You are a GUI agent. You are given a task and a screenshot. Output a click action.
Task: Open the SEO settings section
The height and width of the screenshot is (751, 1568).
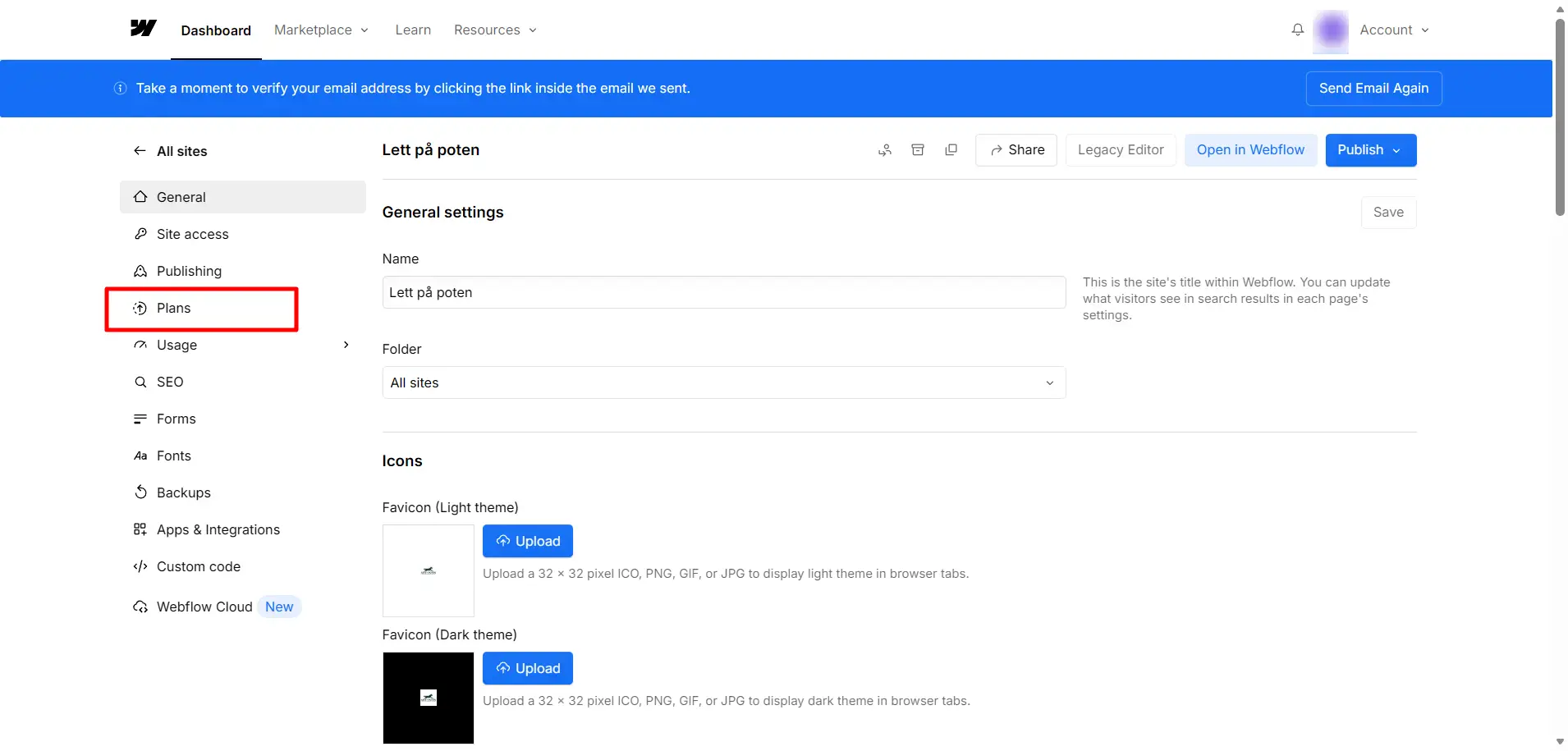tap(171, 382)
